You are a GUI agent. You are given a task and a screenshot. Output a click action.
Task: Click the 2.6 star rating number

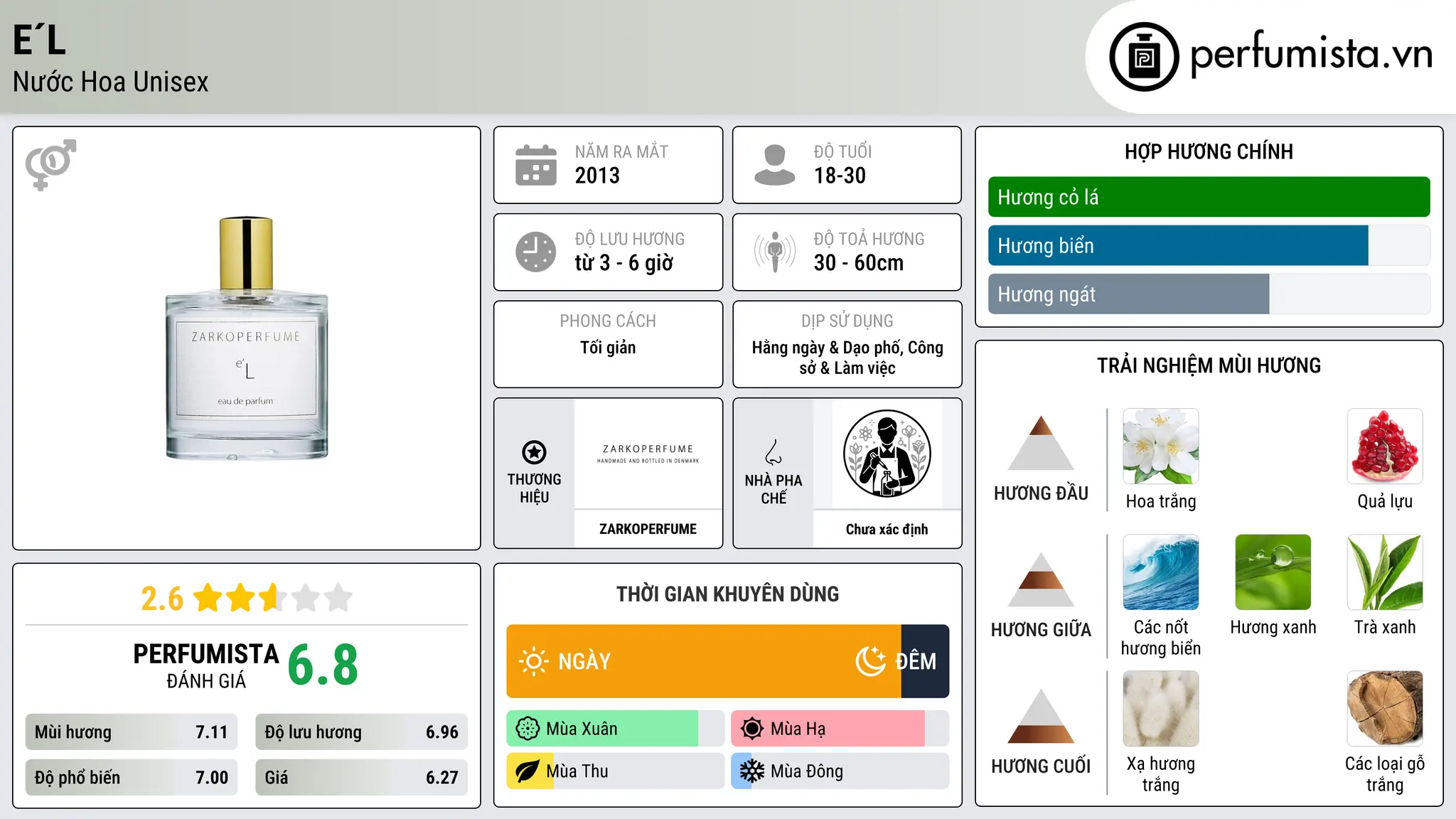click(162, 599)
